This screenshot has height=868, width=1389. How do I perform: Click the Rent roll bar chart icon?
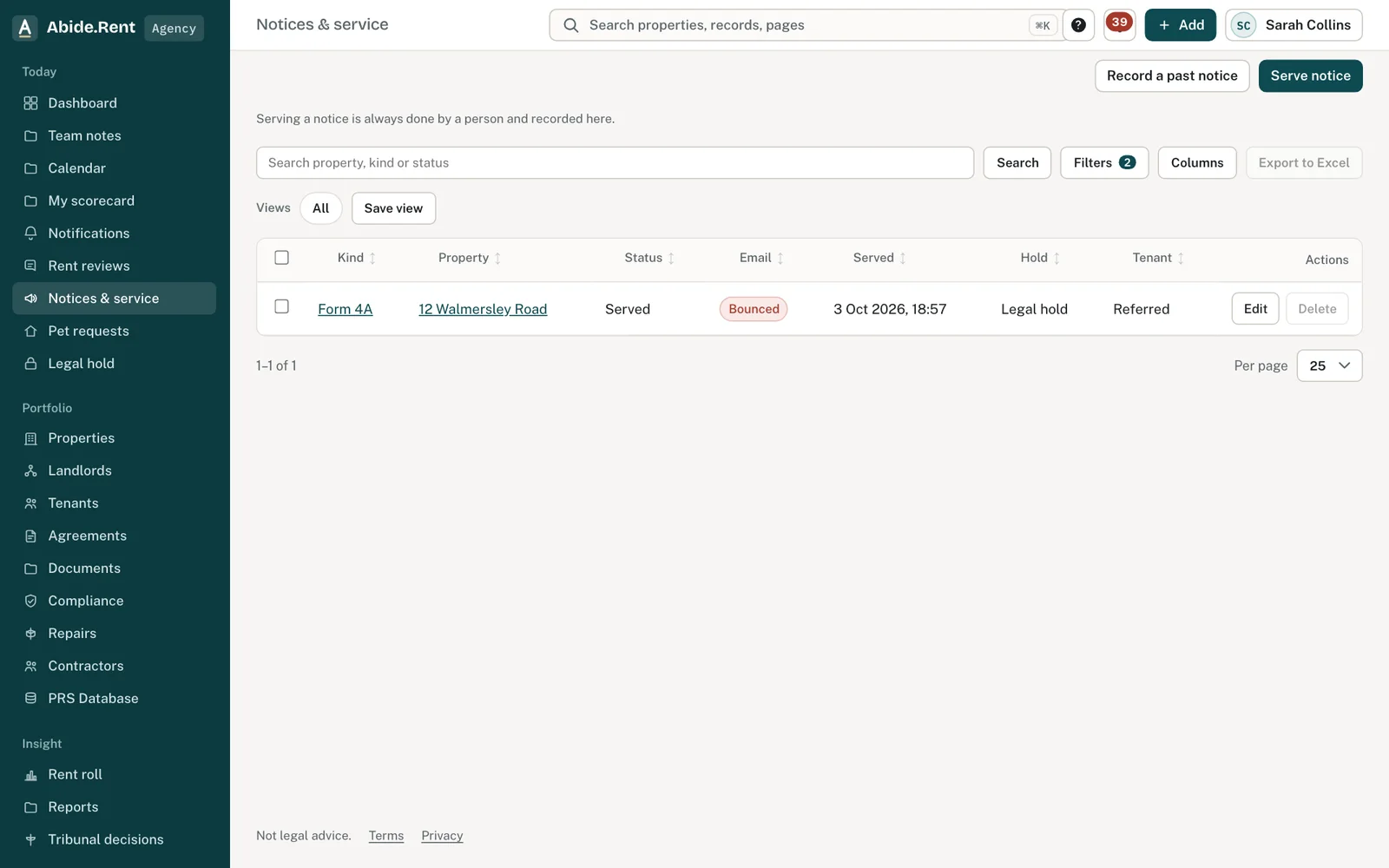30,774
